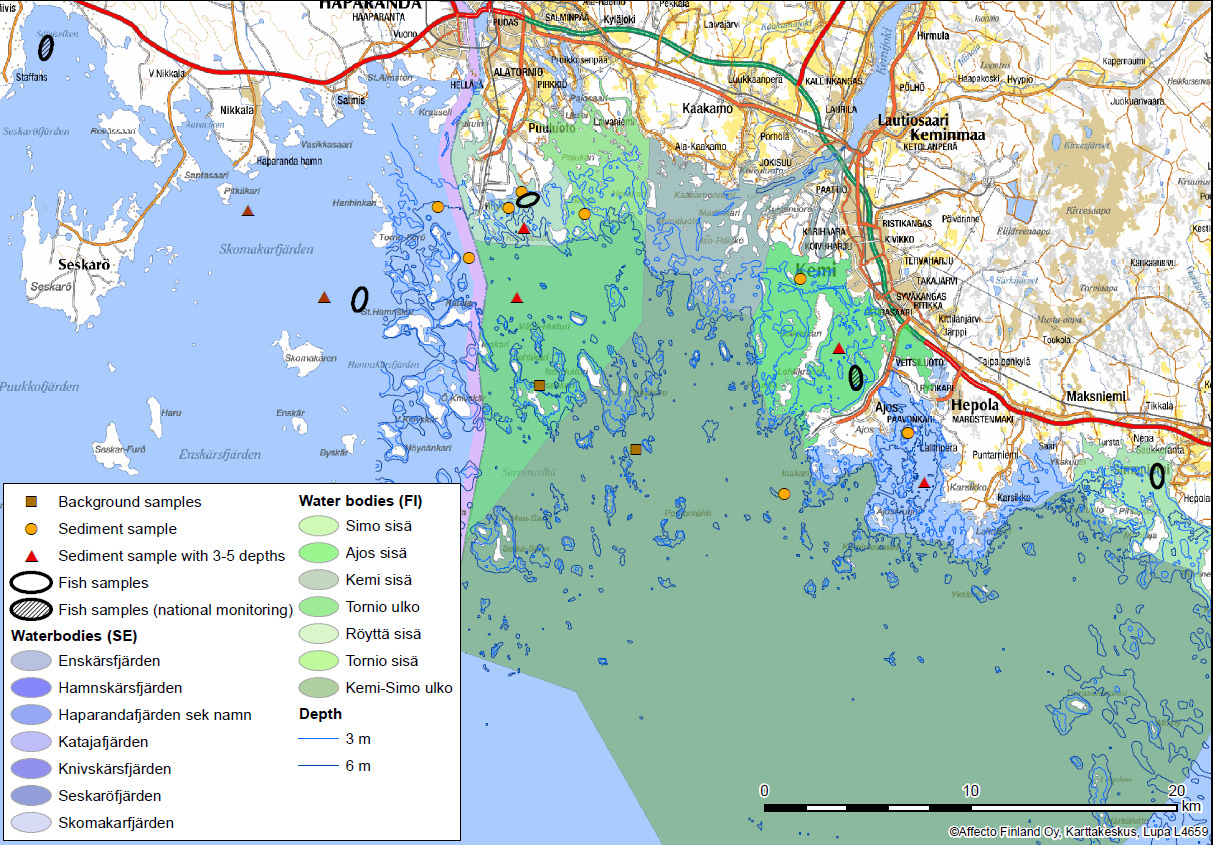Click the orange Sediment sample circle in legend

click(x=31, y=529)
